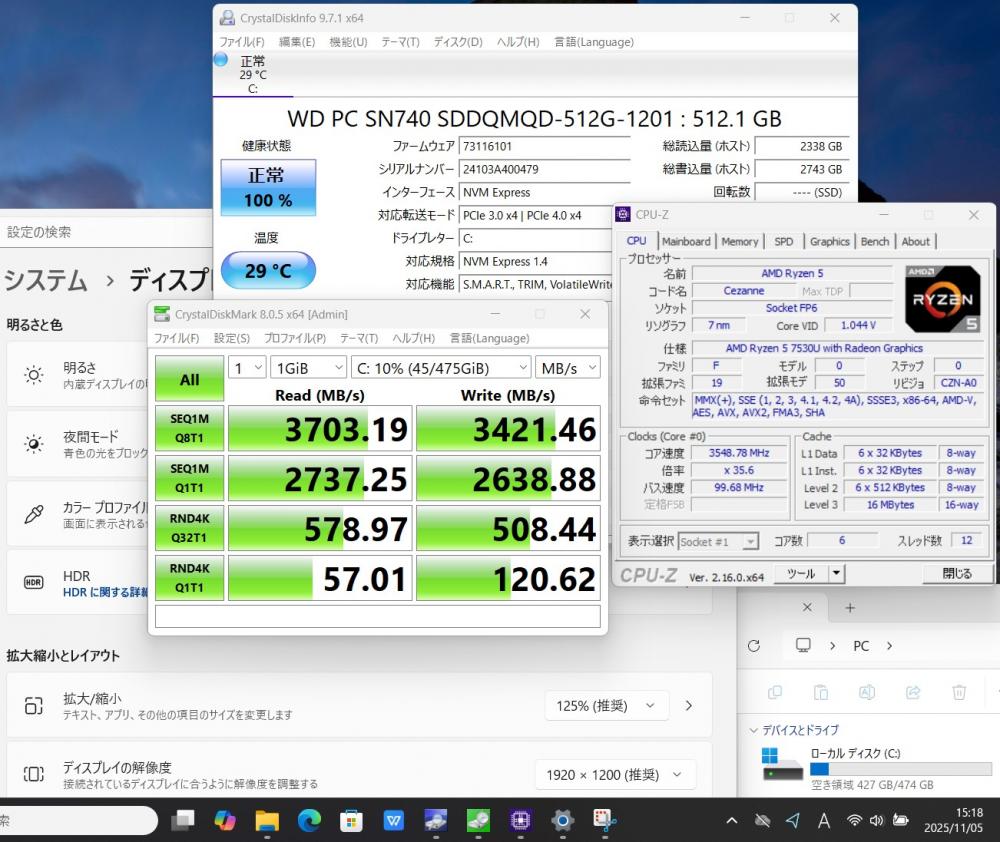Click the blue disk health status circle
The height and width of the screenshot is (842, 1000).
pyautogui.click(x=221, y=60)
